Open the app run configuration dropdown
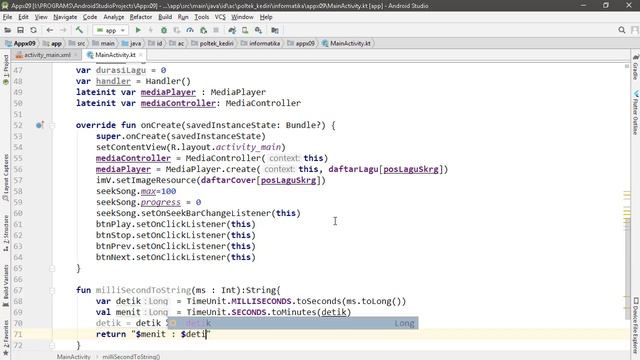The width and height of the screenshot is (640, 360). (x=111, y=30)
